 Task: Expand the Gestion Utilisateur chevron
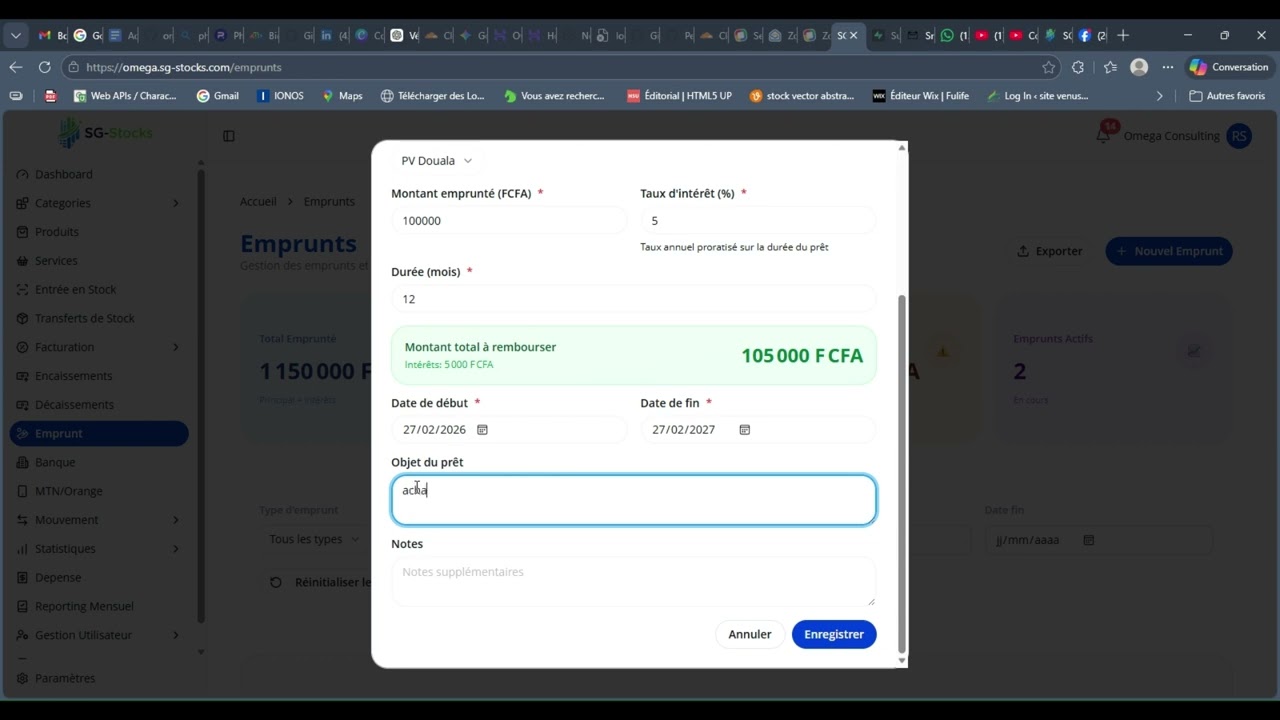[x=176, y=635]
